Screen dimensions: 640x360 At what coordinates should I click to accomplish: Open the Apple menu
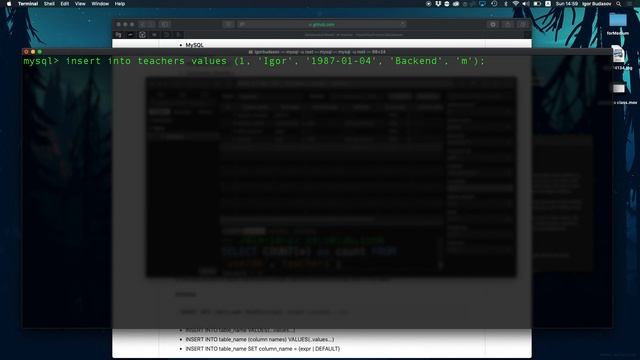click(9, 4)
